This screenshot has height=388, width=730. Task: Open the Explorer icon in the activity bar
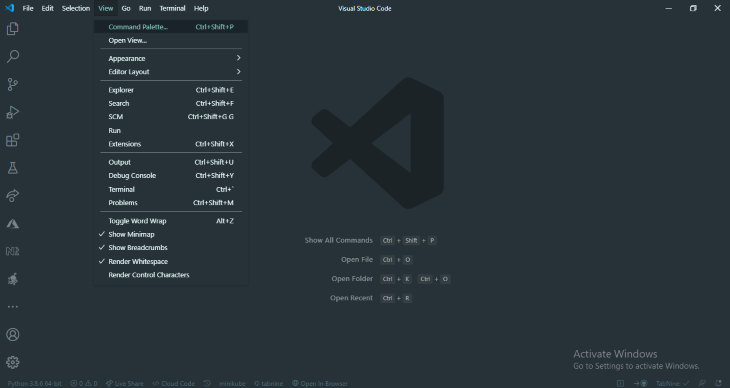(13, 29)
